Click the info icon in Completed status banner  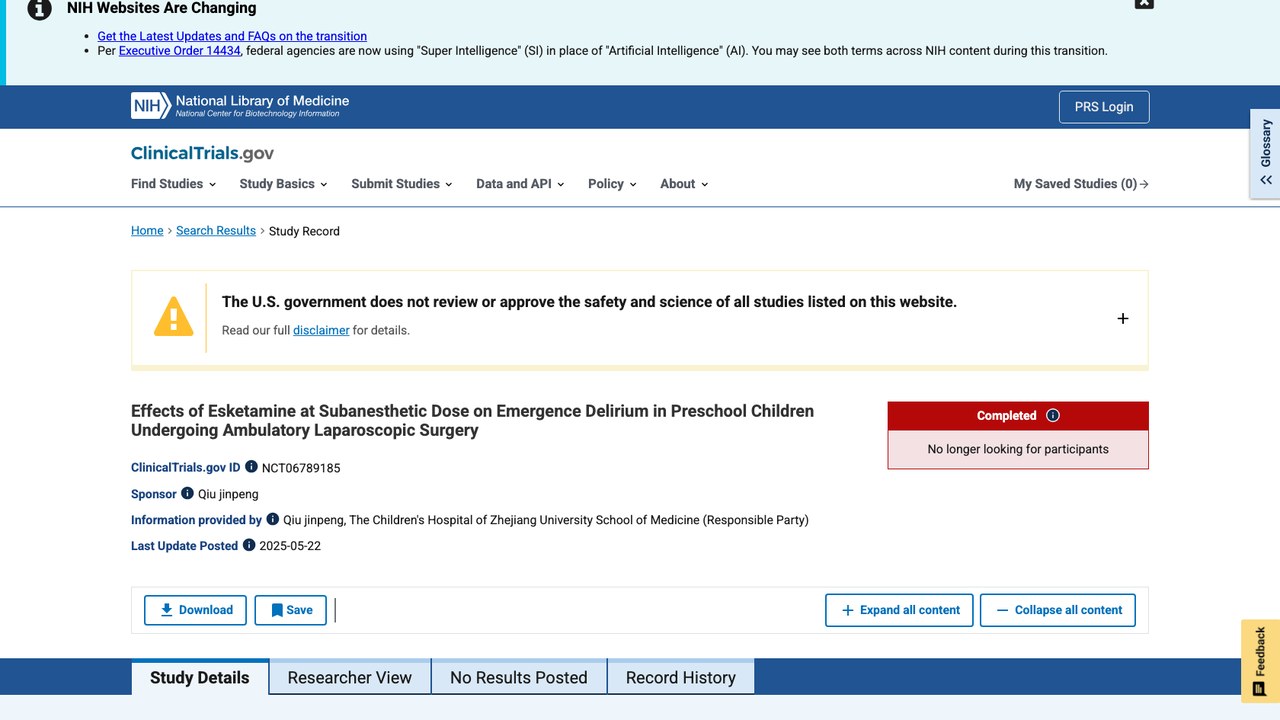[x=1052, y=415]
